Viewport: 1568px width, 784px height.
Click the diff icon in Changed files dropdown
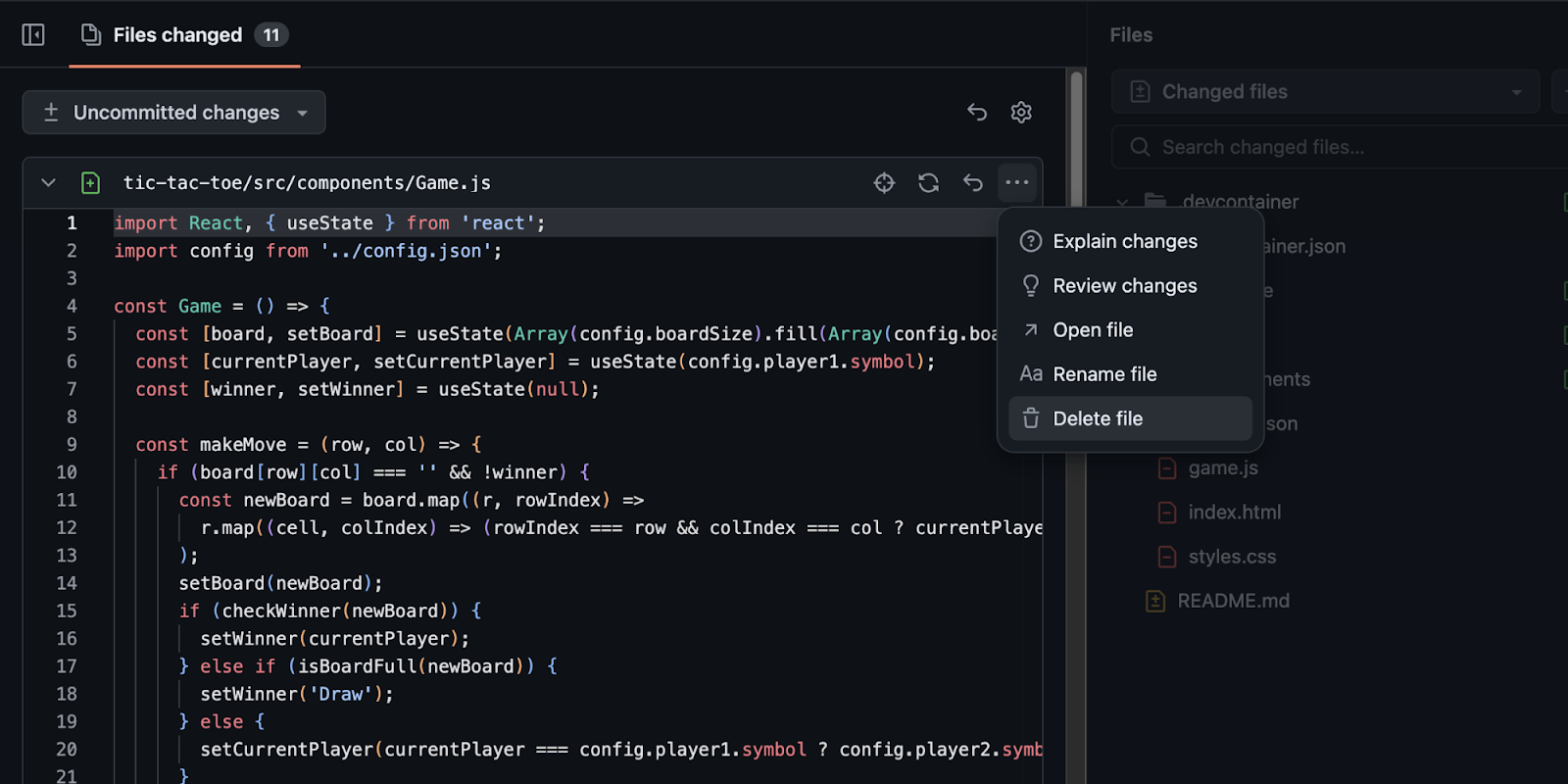pos(1140,91)
